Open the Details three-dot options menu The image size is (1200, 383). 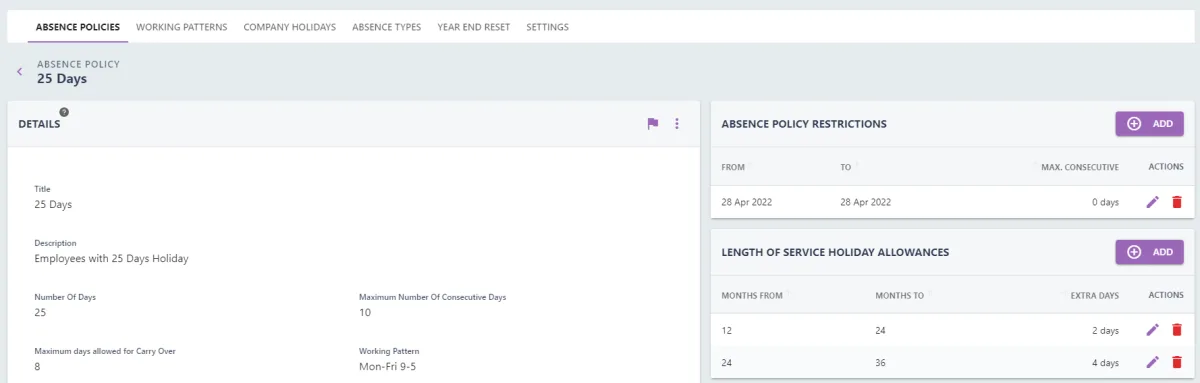[x=677, y=124]
